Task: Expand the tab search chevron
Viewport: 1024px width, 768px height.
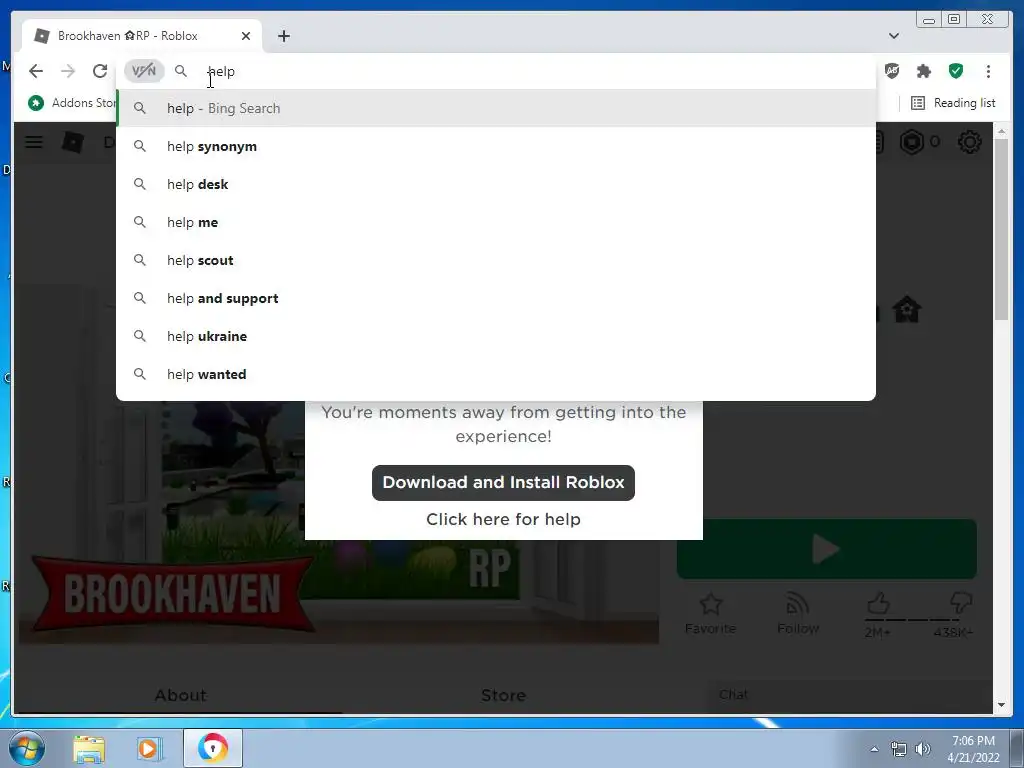Action: (894, 36)
